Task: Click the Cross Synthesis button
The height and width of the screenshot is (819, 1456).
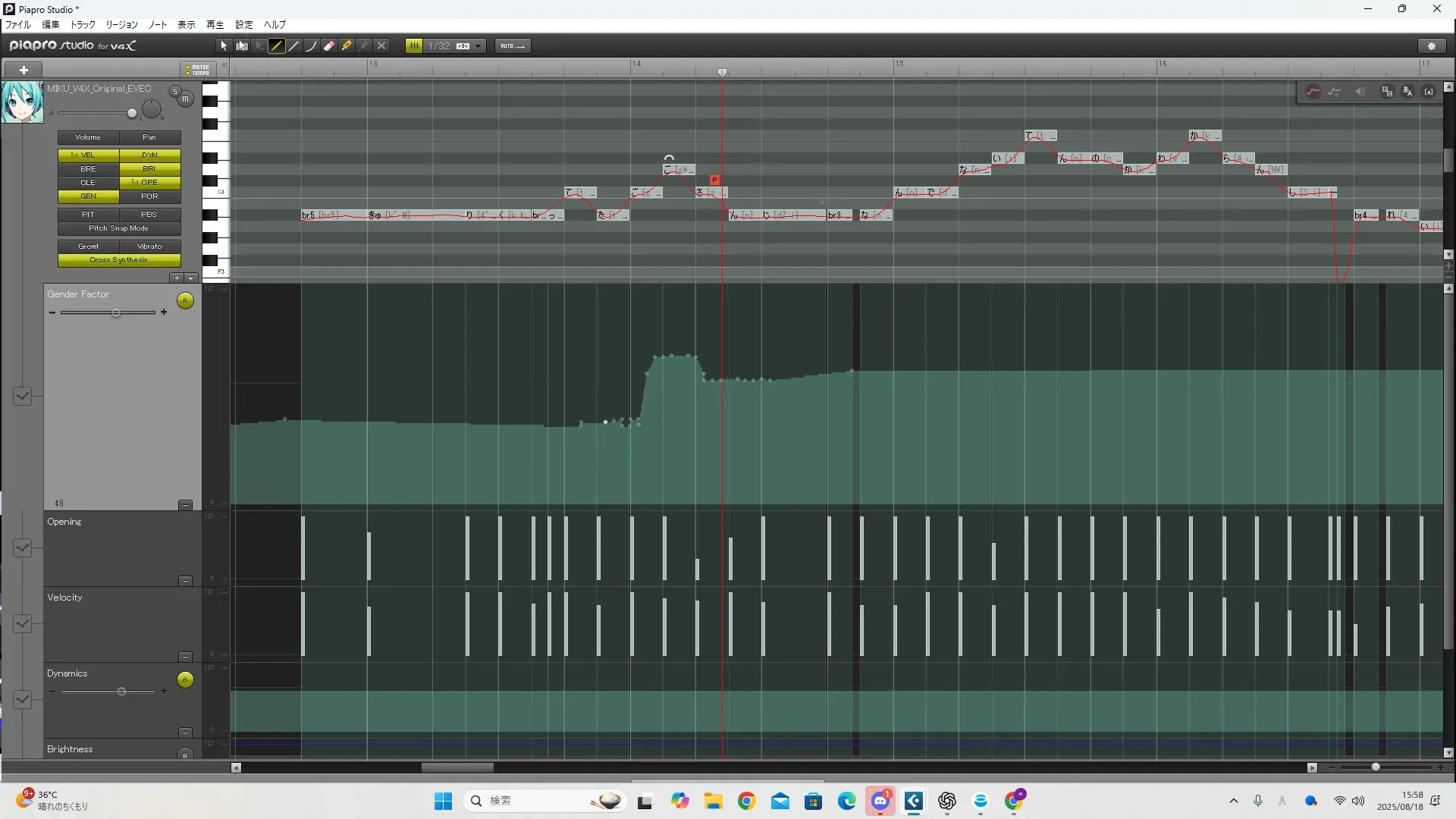Action: 119,260
